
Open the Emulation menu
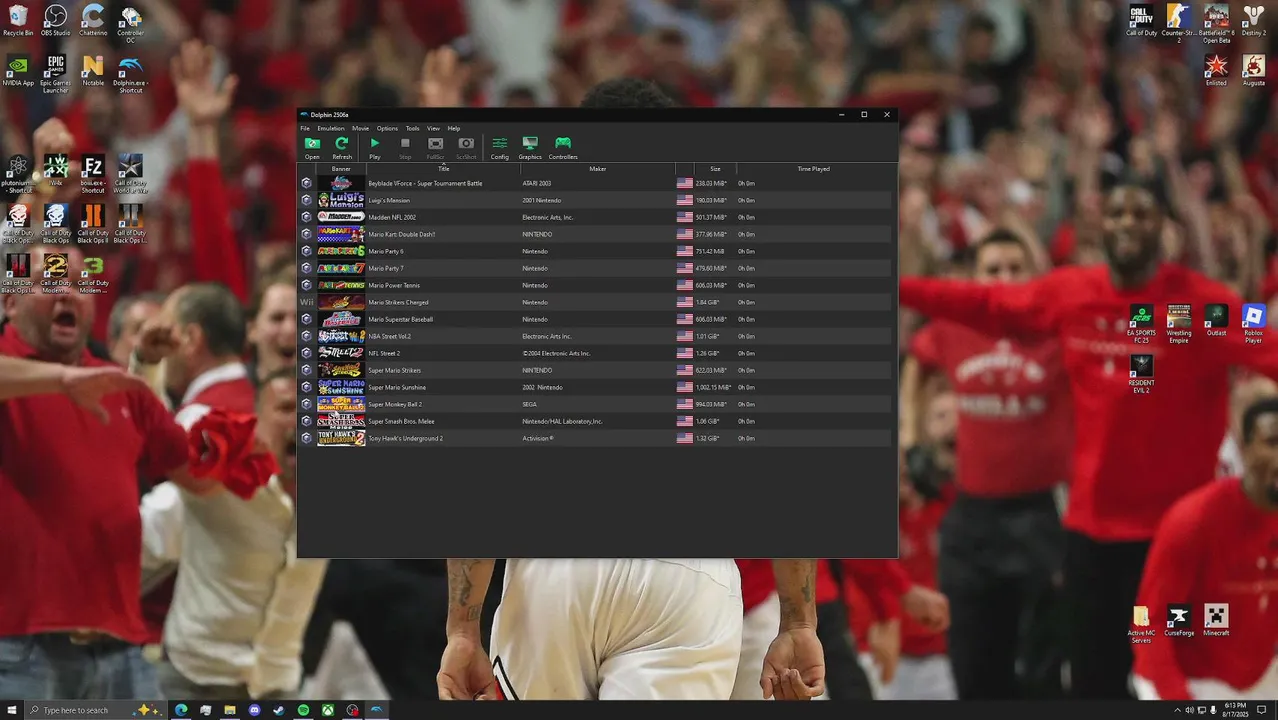pos(331,128)
